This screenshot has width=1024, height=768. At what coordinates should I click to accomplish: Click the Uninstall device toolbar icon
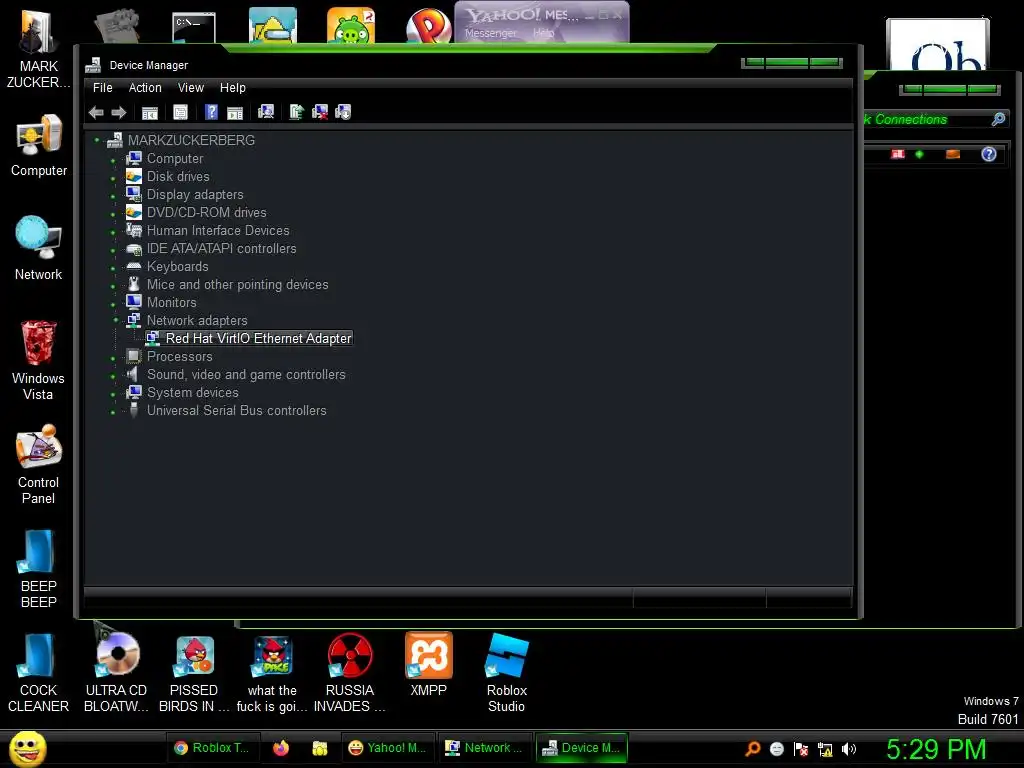(320, 112)
